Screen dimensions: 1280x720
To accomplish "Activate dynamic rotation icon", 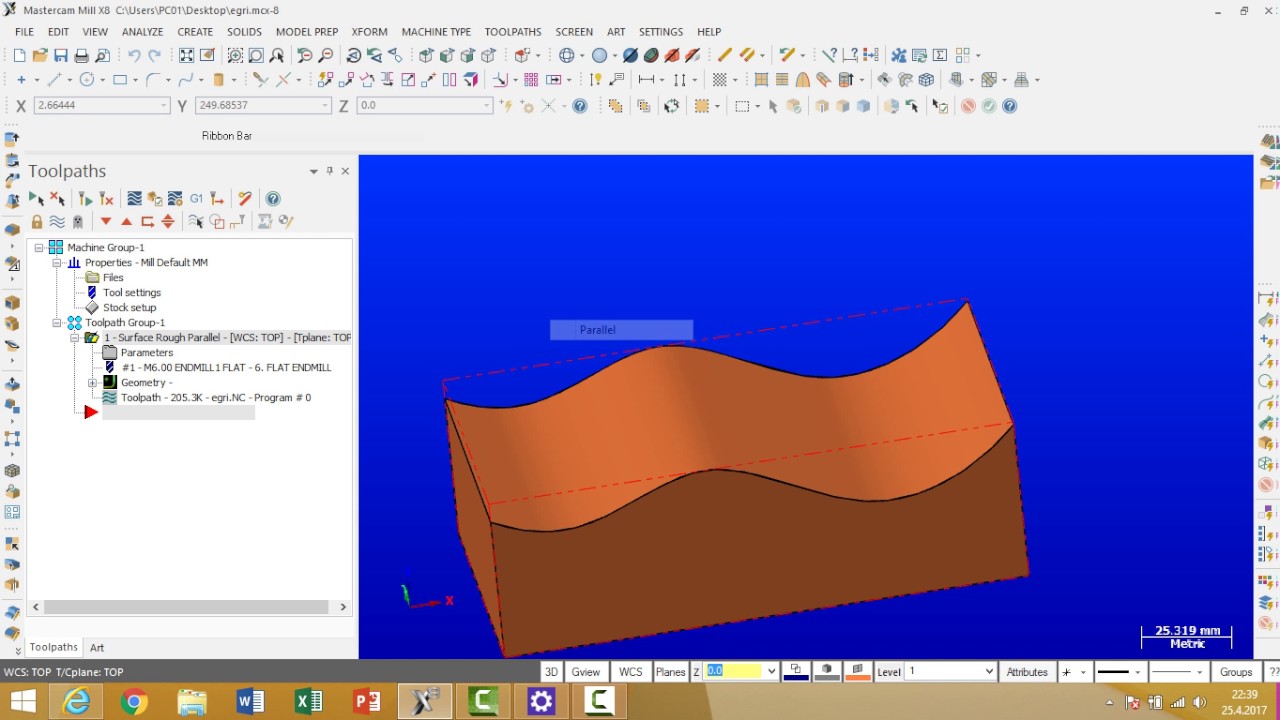I will tap(354, 56).
